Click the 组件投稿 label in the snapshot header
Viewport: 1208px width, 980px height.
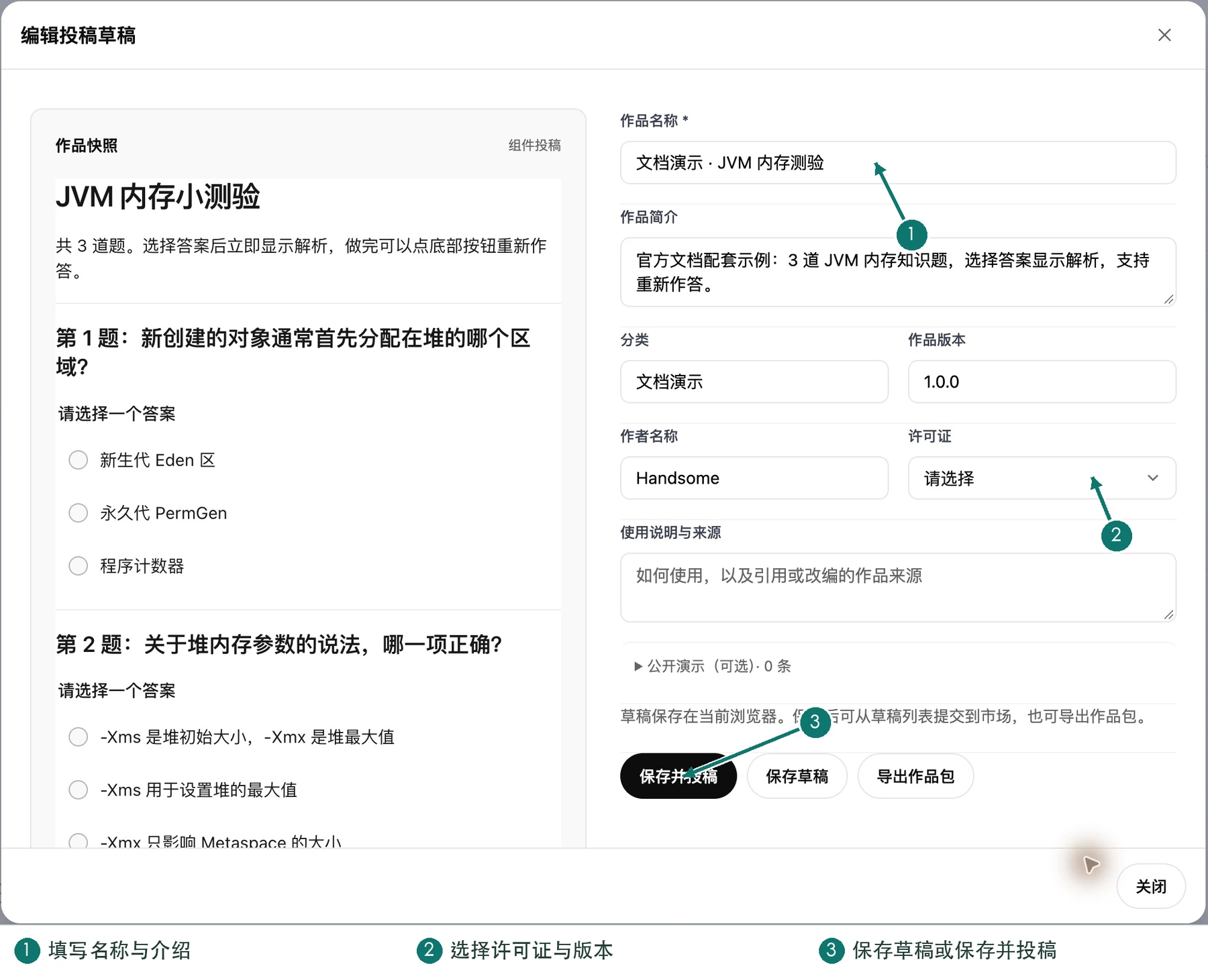coord(534,146)
